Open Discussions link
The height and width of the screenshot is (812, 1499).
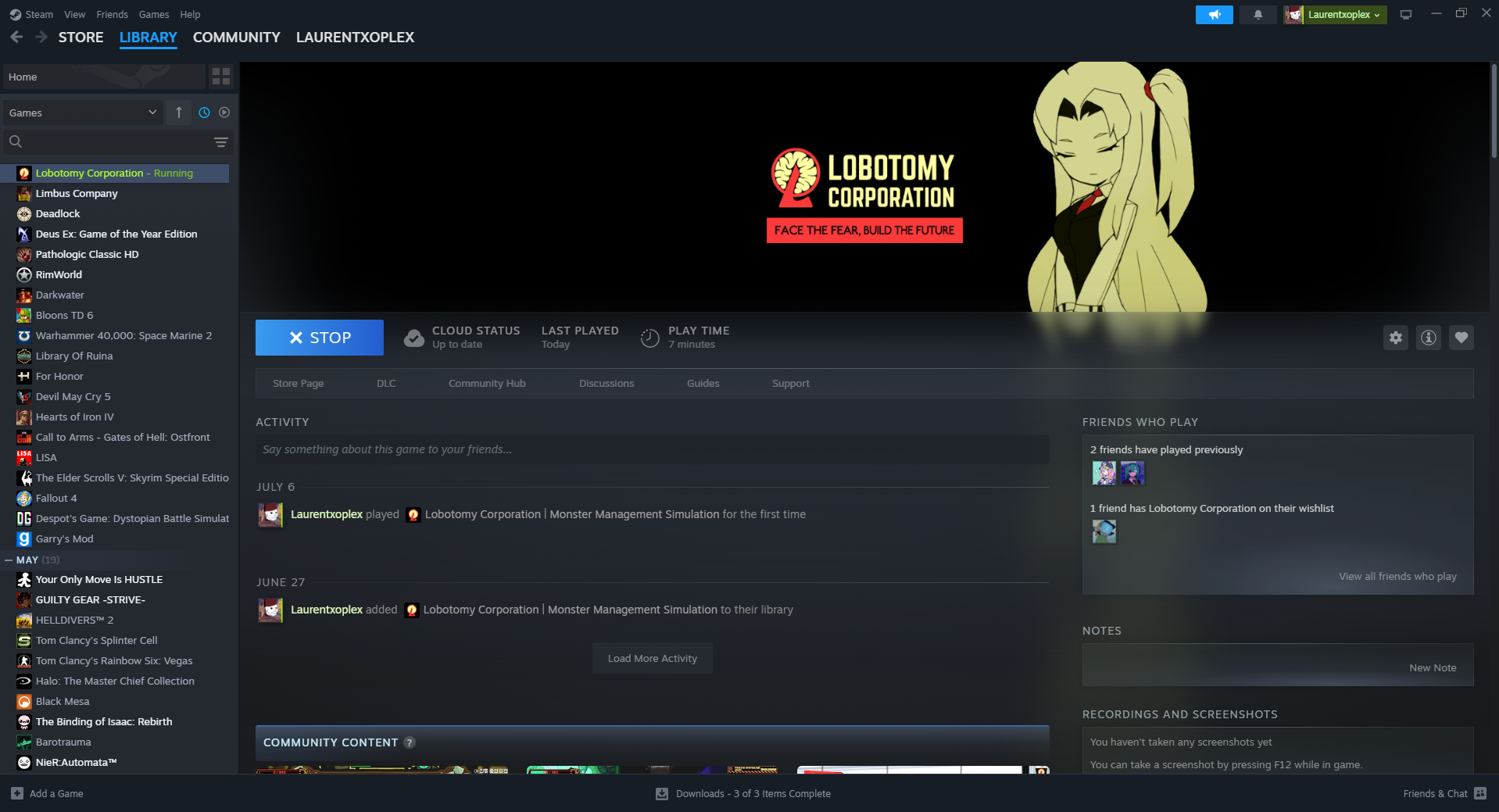(x=606, y=384)
